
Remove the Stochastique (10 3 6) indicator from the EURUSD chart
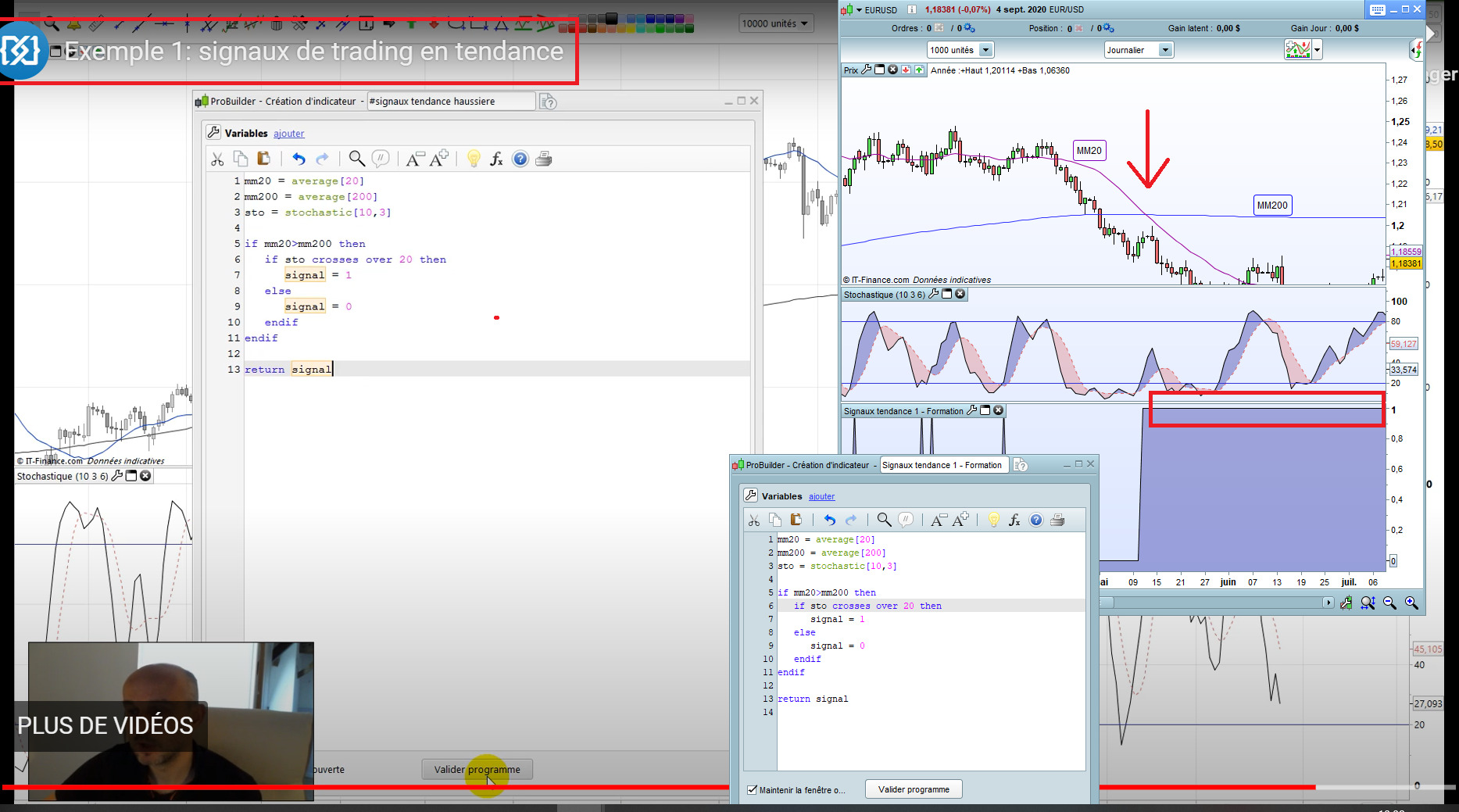[x=960, y=295]
